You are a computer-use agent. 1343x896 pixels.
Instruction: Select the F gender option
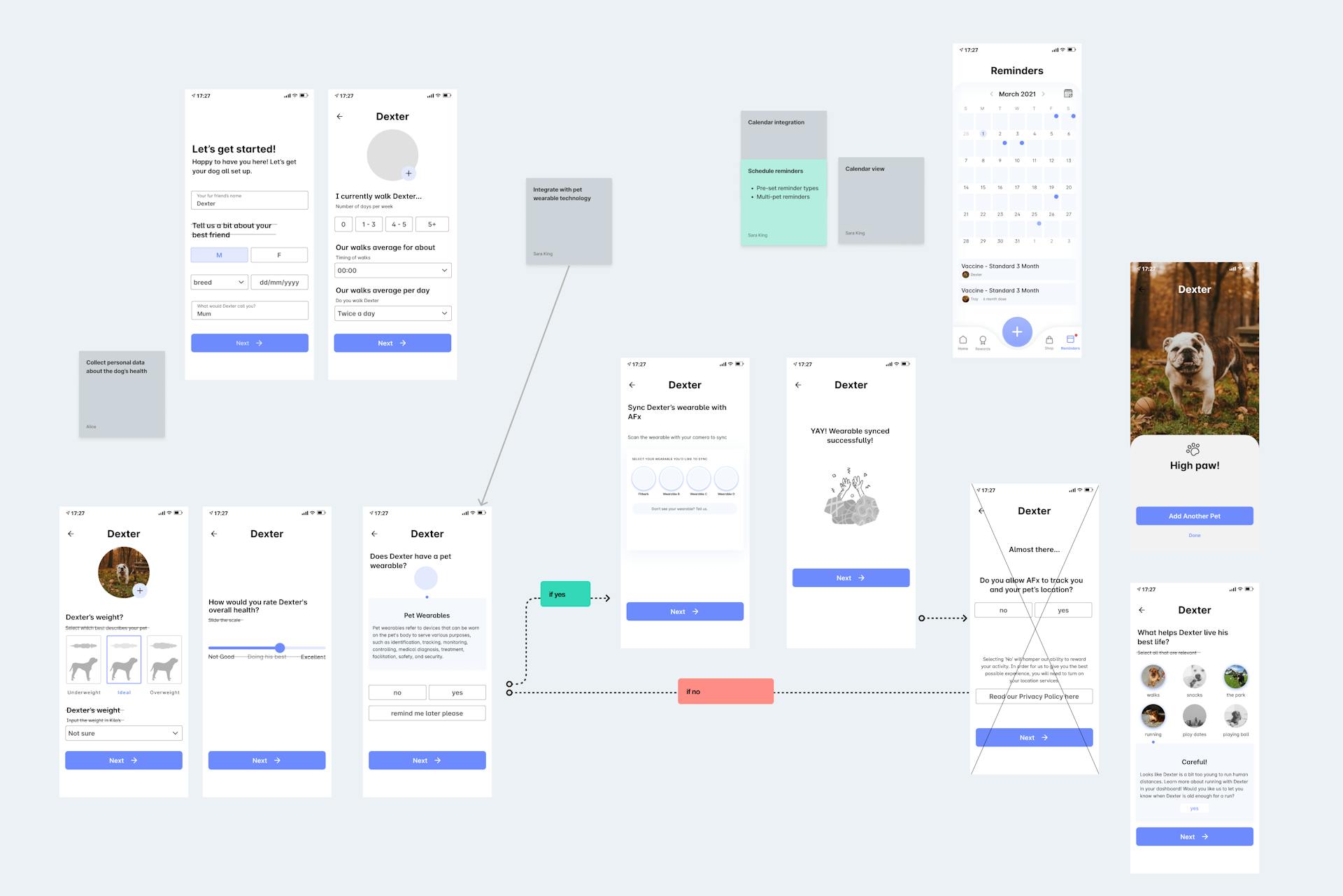click(279, 255)
